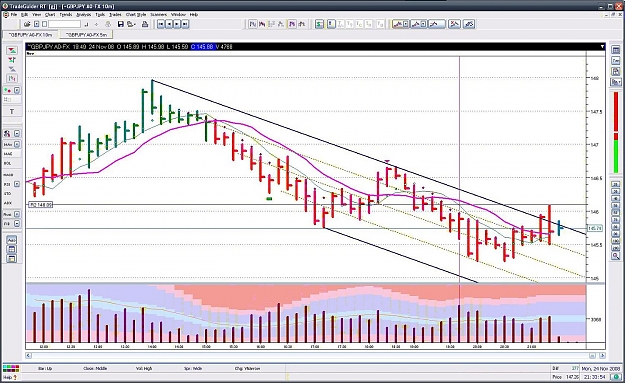625x383 pixels.
Task: Expand binoculars tool dropdown in sidebar
Action: tap(17, 134)
